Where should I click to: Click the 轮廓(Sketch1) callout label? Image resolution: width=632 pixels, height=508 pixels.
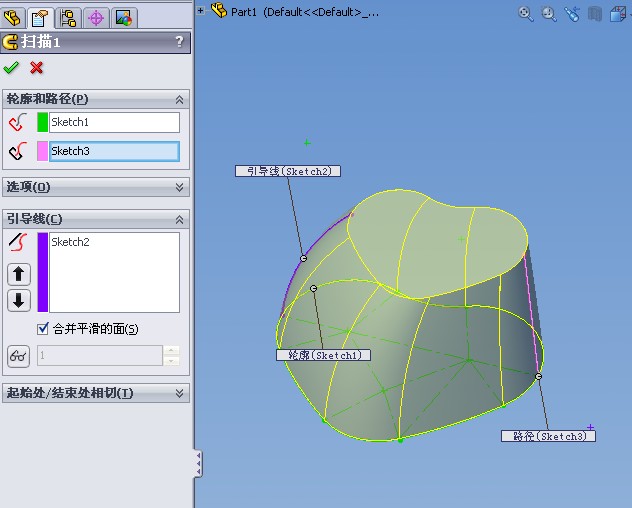click(x=323, y=355)
